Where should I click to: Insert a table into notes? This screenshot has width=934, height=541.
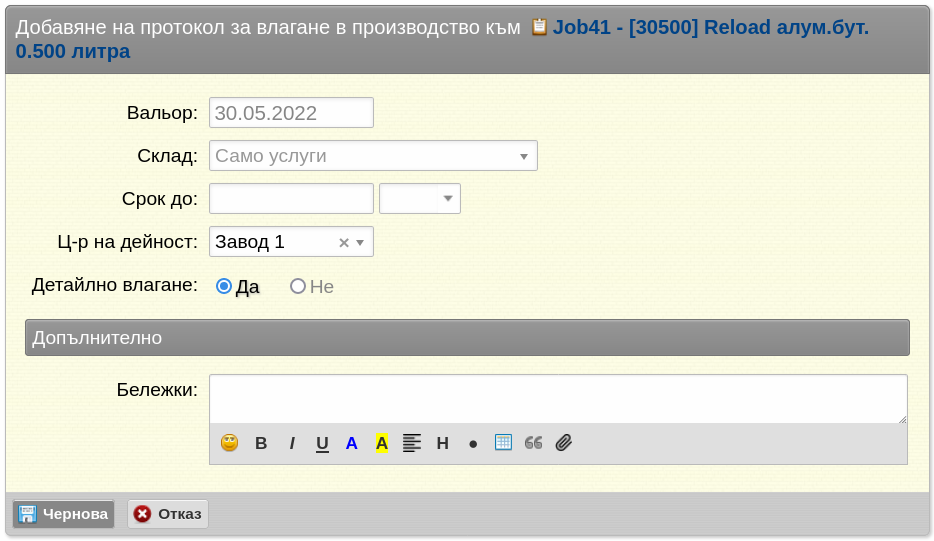(x=503, y=443)
